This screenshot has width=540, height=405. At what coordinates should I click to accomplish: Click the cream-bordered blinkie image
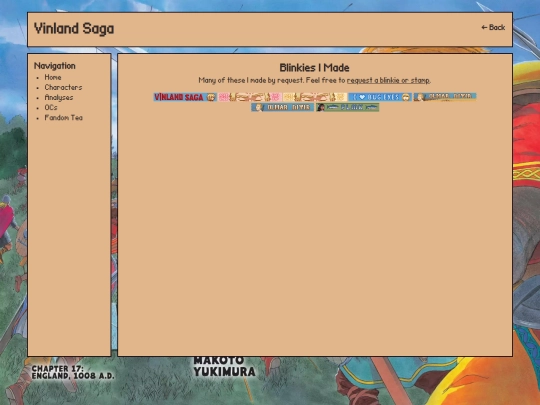pyautogui.click(x=315, y=97)
